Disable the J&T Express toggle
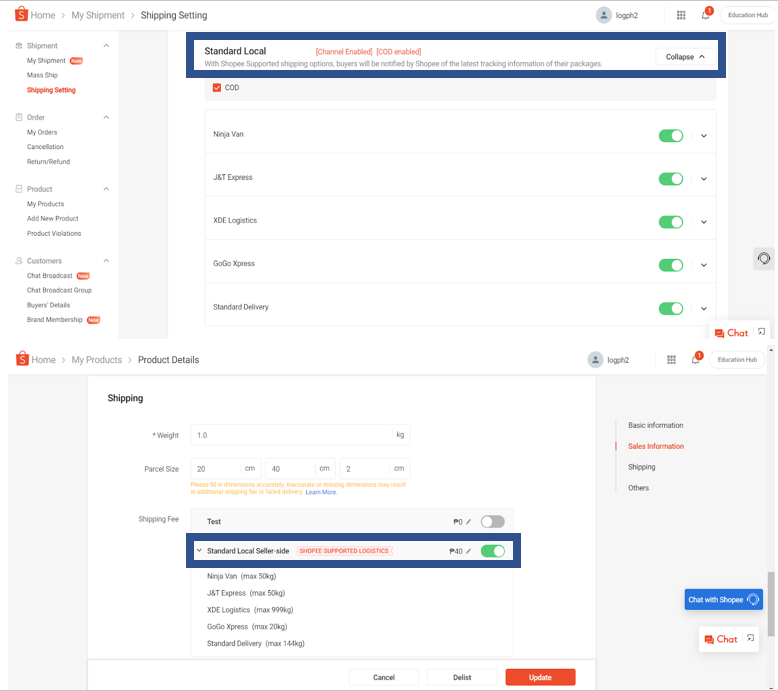 [671, 179]
